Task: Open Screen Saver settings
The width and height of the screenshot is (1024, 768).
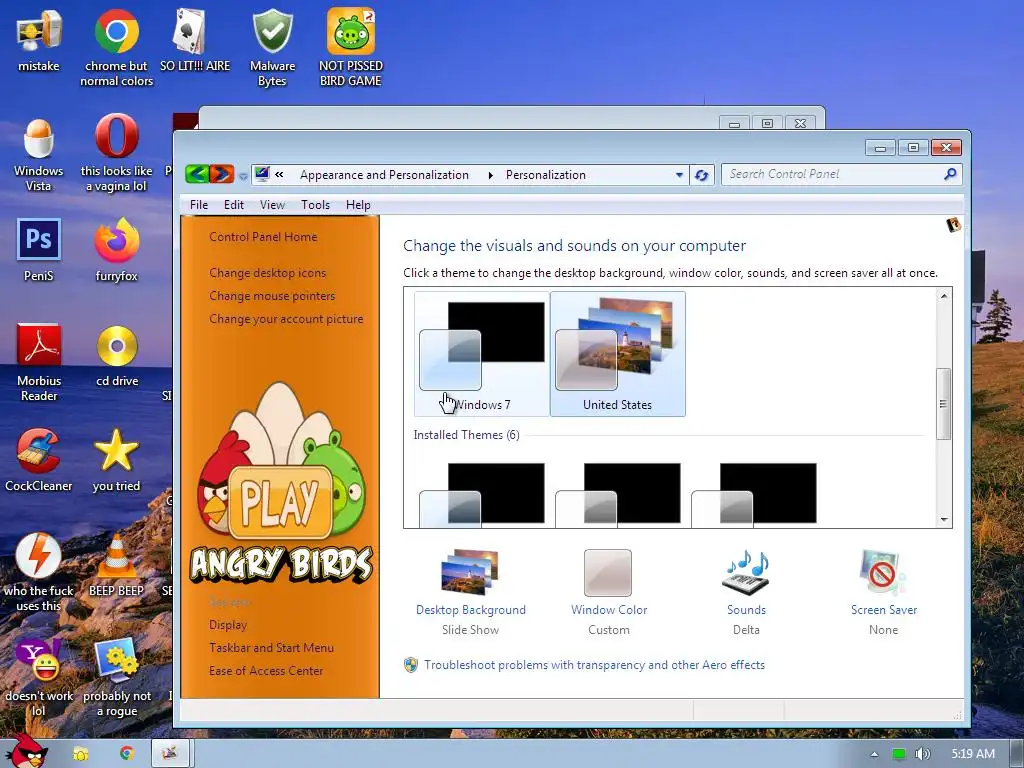Action: (x=884, y=593)
